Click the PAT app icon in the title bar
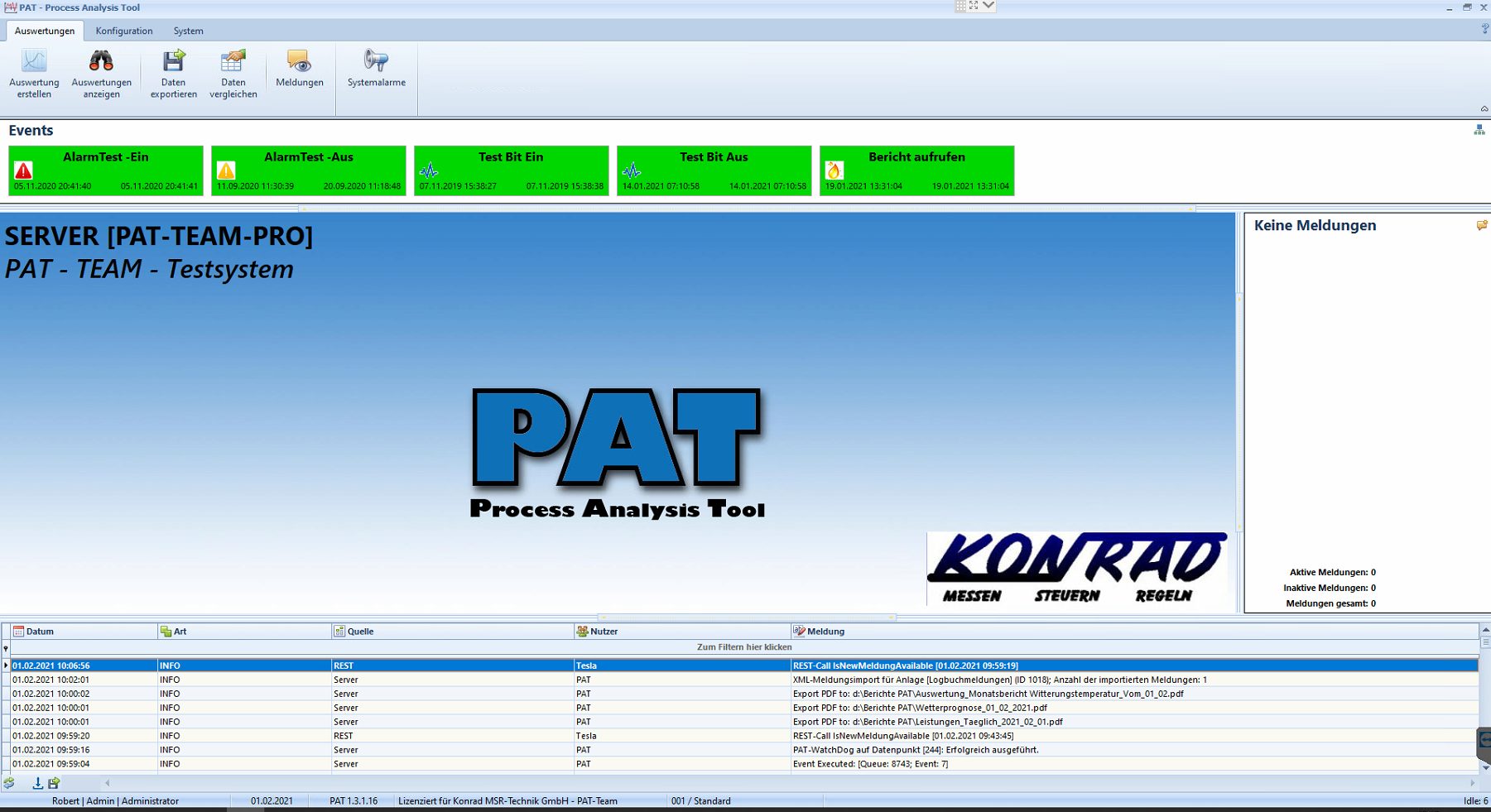The width and height of the screenshot is (1491, 812). tap(11, 7)
